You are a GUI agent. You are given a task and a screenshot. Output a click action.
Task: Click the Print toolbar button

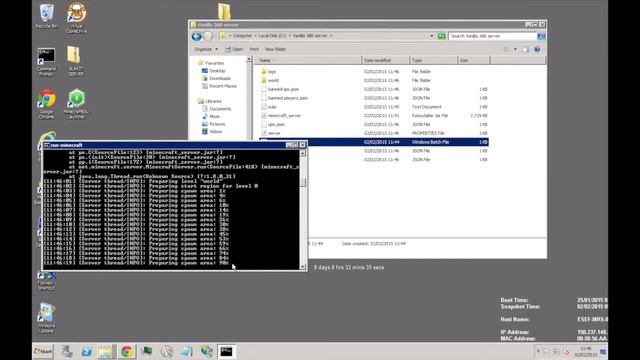[x=254, y=49]
